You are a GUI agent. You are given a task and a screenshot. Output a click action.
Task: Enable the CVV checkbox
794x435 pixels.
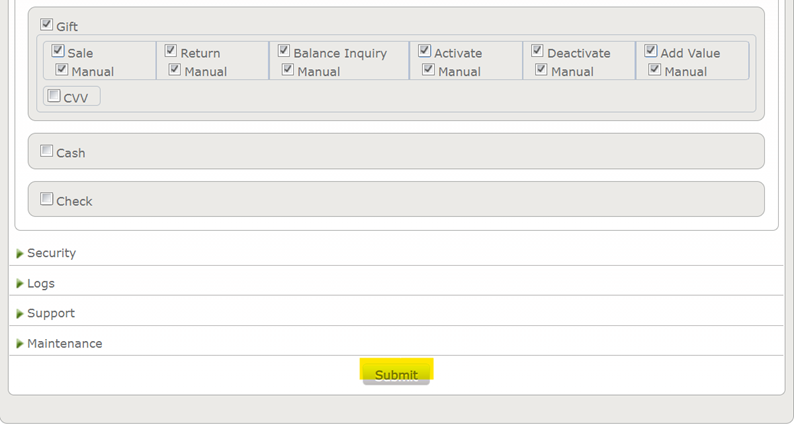(x=54, y=95)
